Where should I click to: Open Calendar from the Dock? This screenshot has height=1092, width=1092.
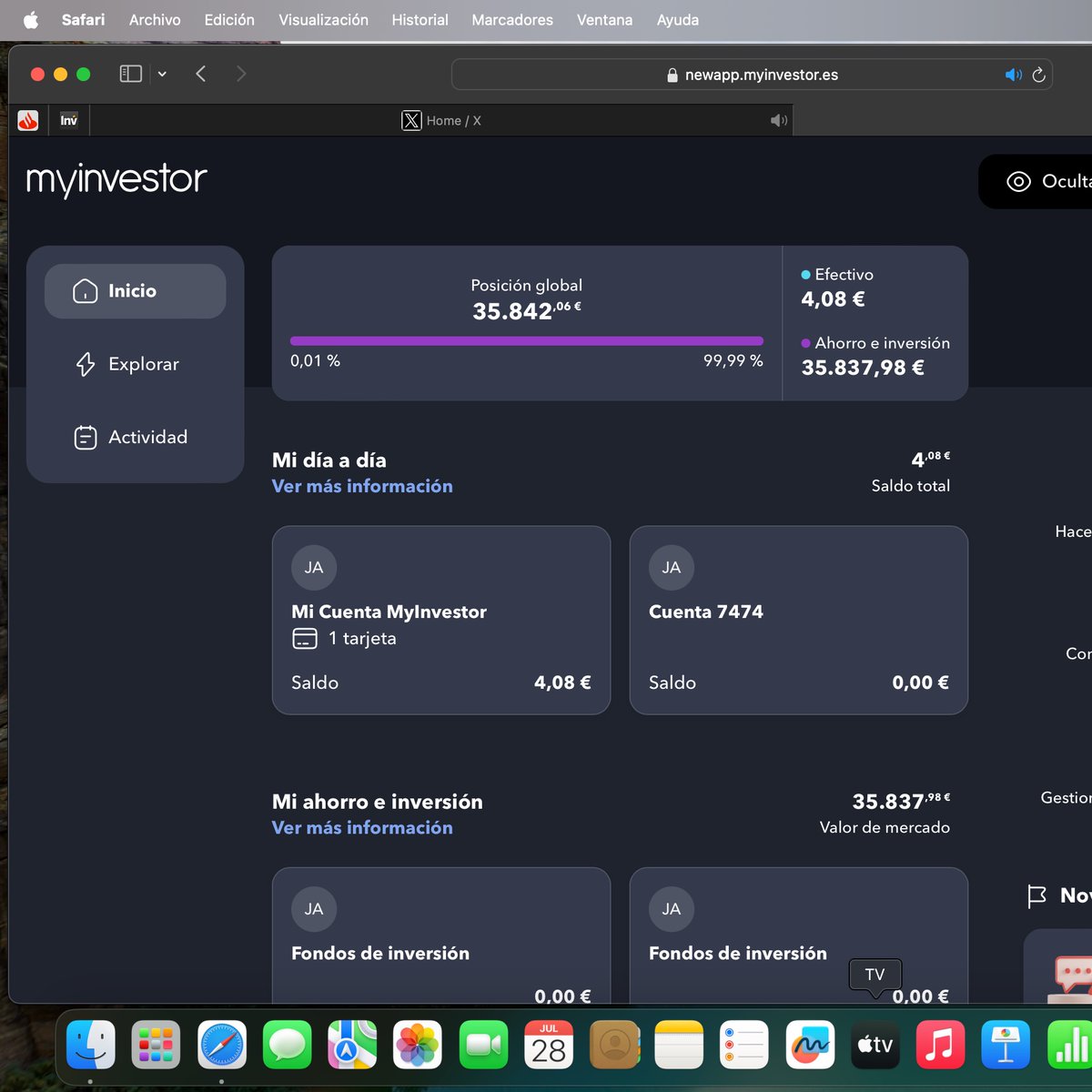(549, 1045)
